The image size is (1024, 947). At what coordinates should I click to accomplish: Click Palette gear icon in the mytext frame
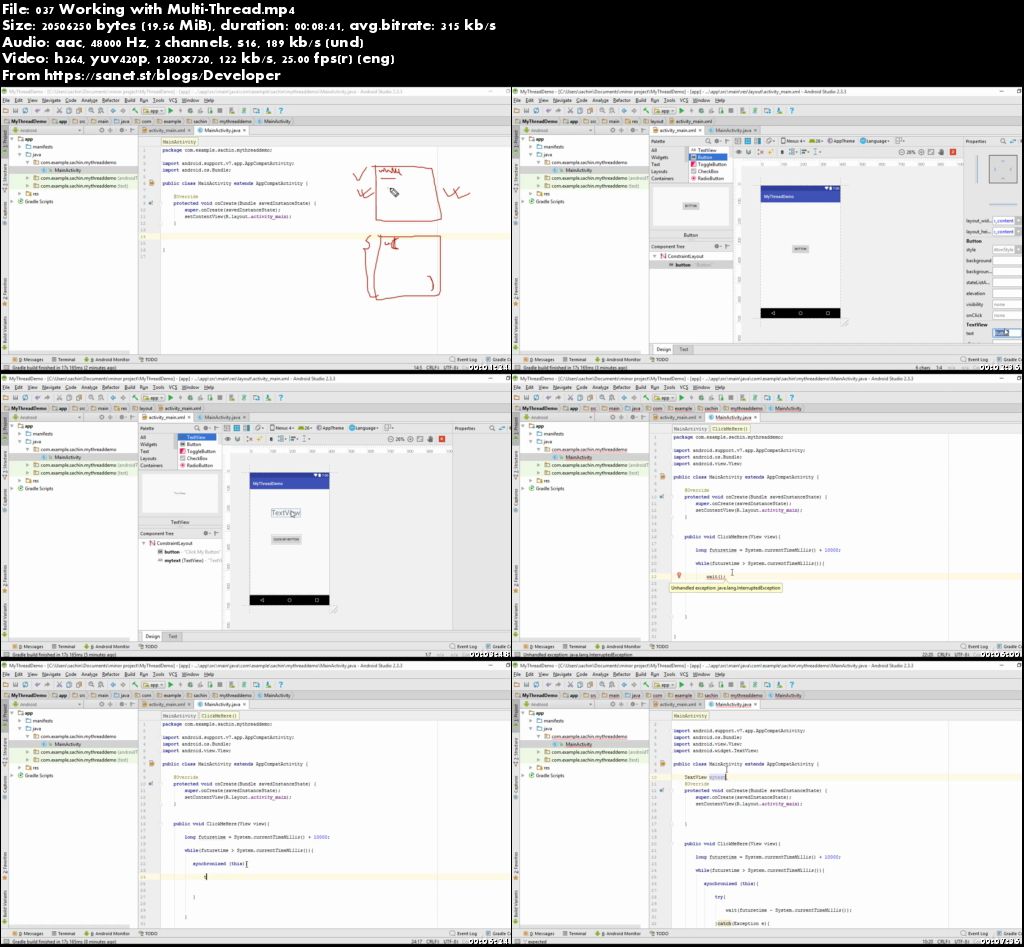tap(206, 428)
